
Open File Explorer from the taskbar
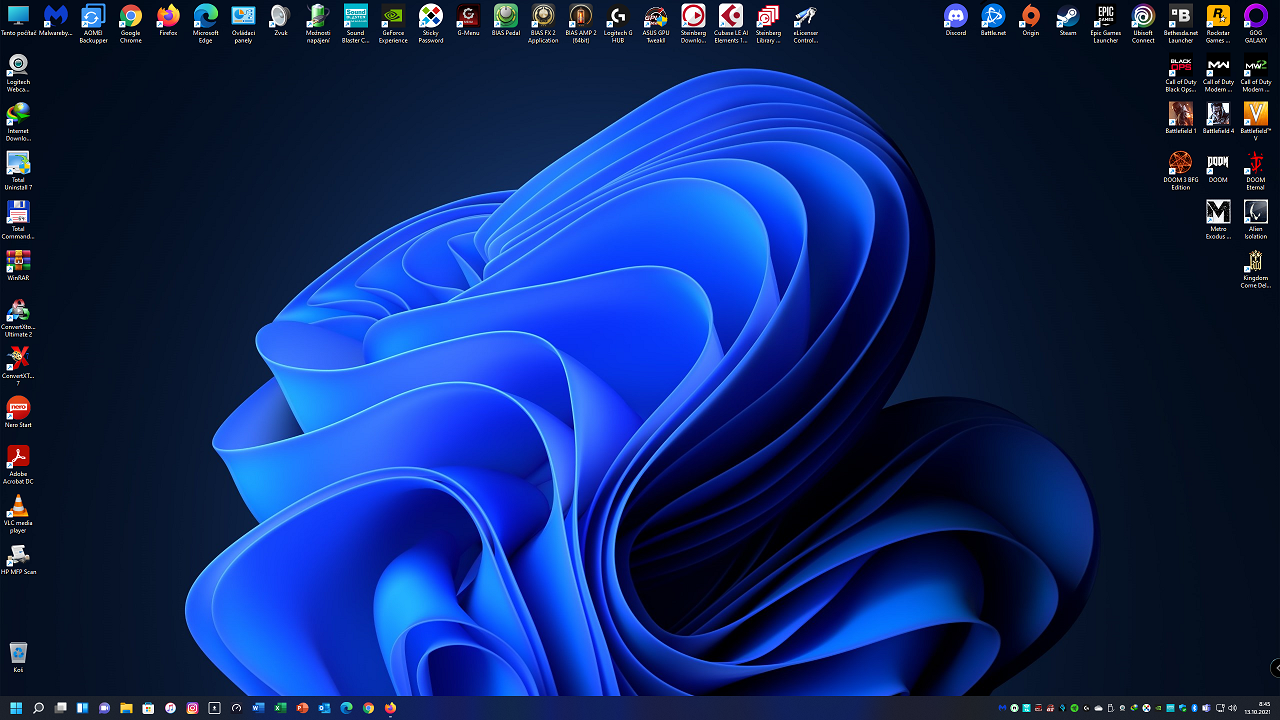pyautogui.click(x=126, y=708)
